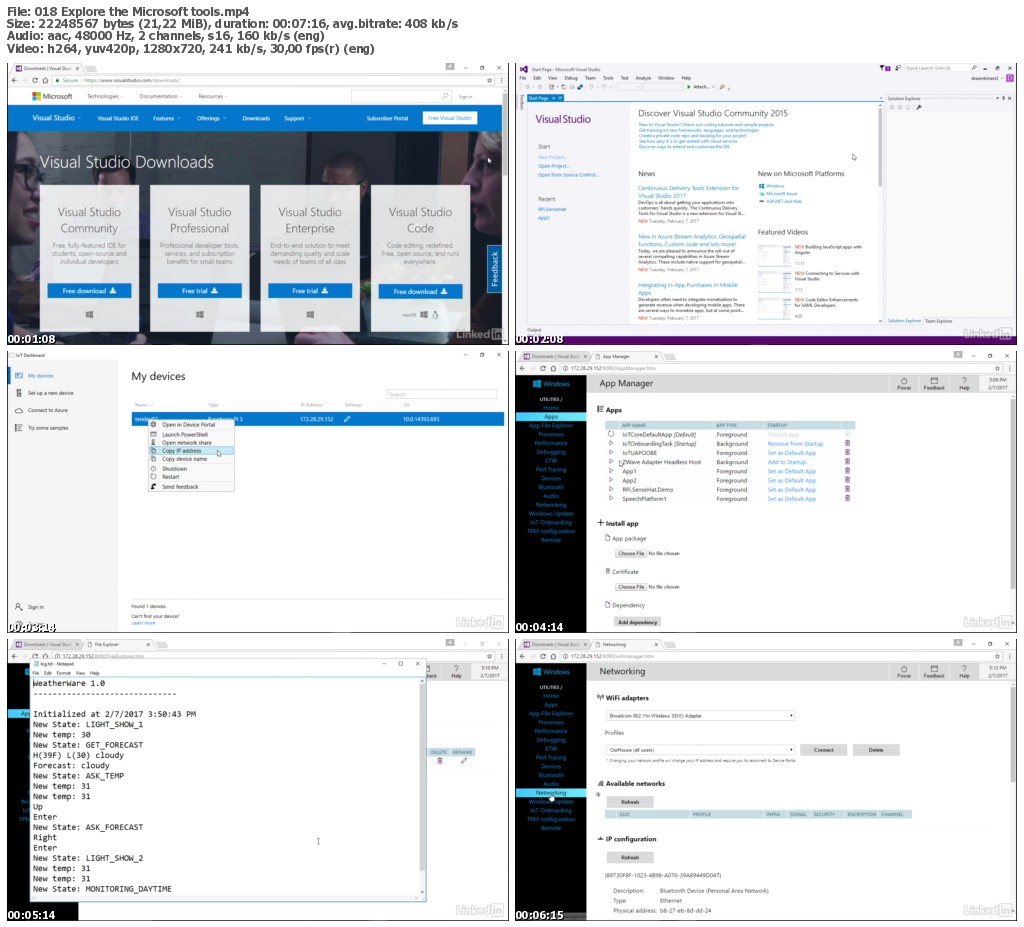
Task: Click Processes in App Manager left navigation
Action: [551, 434]
